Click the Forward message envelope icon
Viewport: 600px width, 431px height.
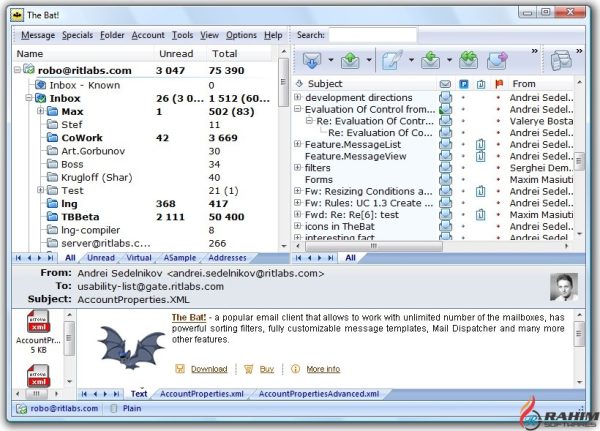[497, 60]
